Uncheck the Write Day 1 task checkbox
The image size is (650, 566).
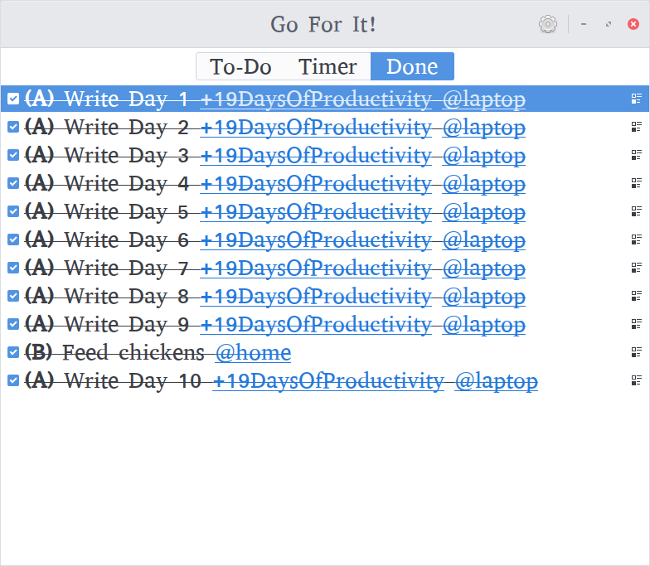(13, 99)
